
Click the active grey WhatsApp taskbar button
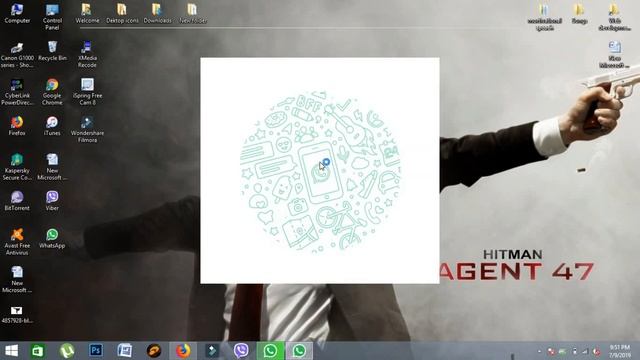tap(299, 351)
